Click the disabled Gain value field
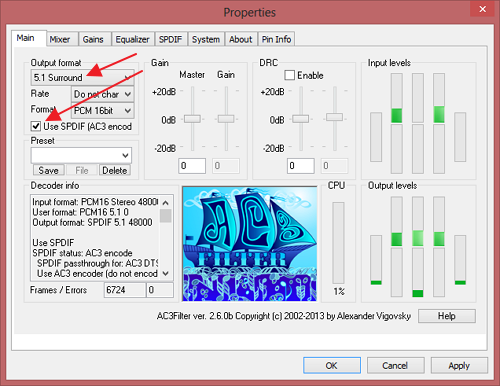This screenshot has height=386, width=500. [226, 166]
